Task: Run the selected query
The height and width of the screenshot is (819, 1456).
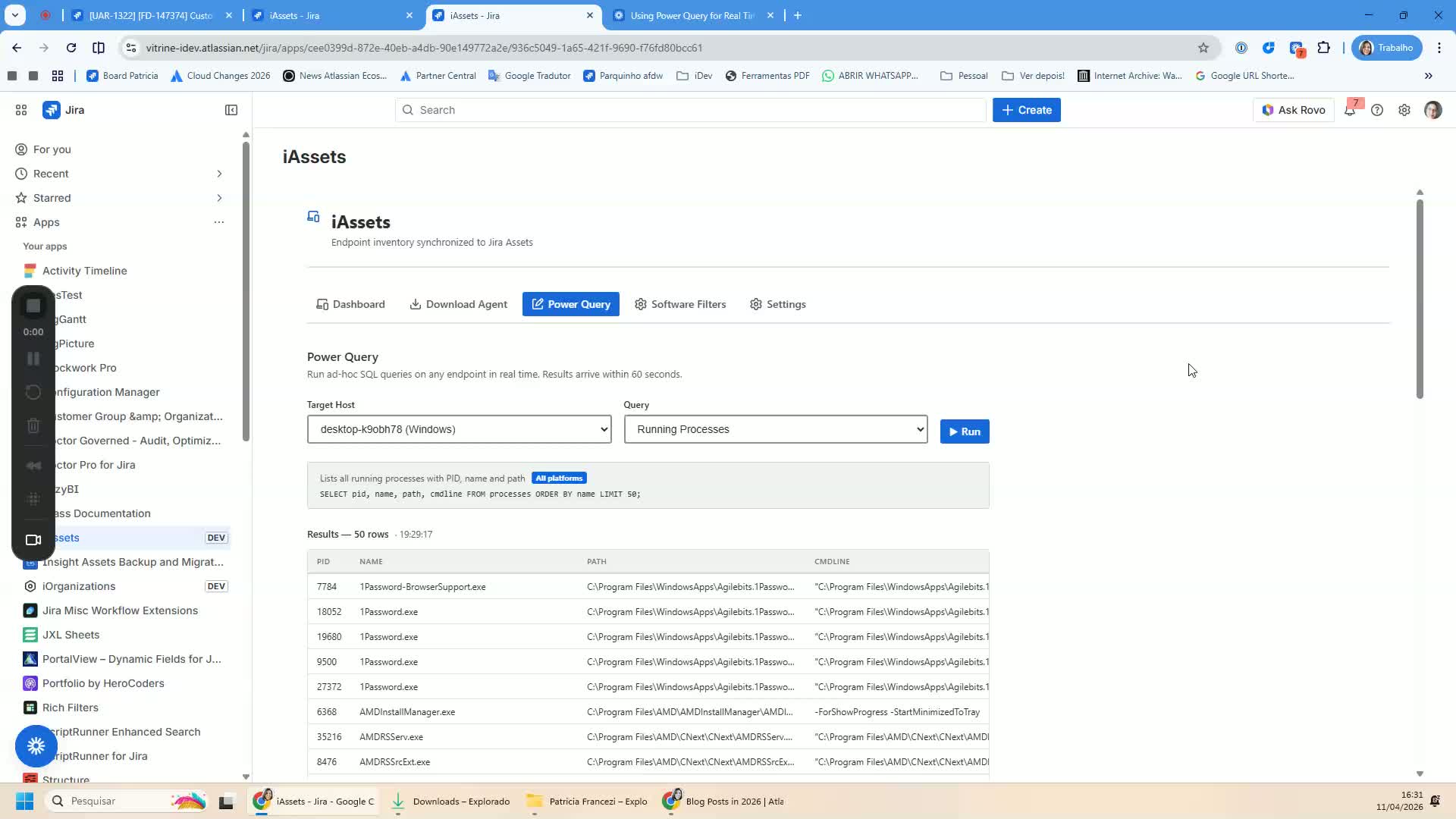Action: 965,431
